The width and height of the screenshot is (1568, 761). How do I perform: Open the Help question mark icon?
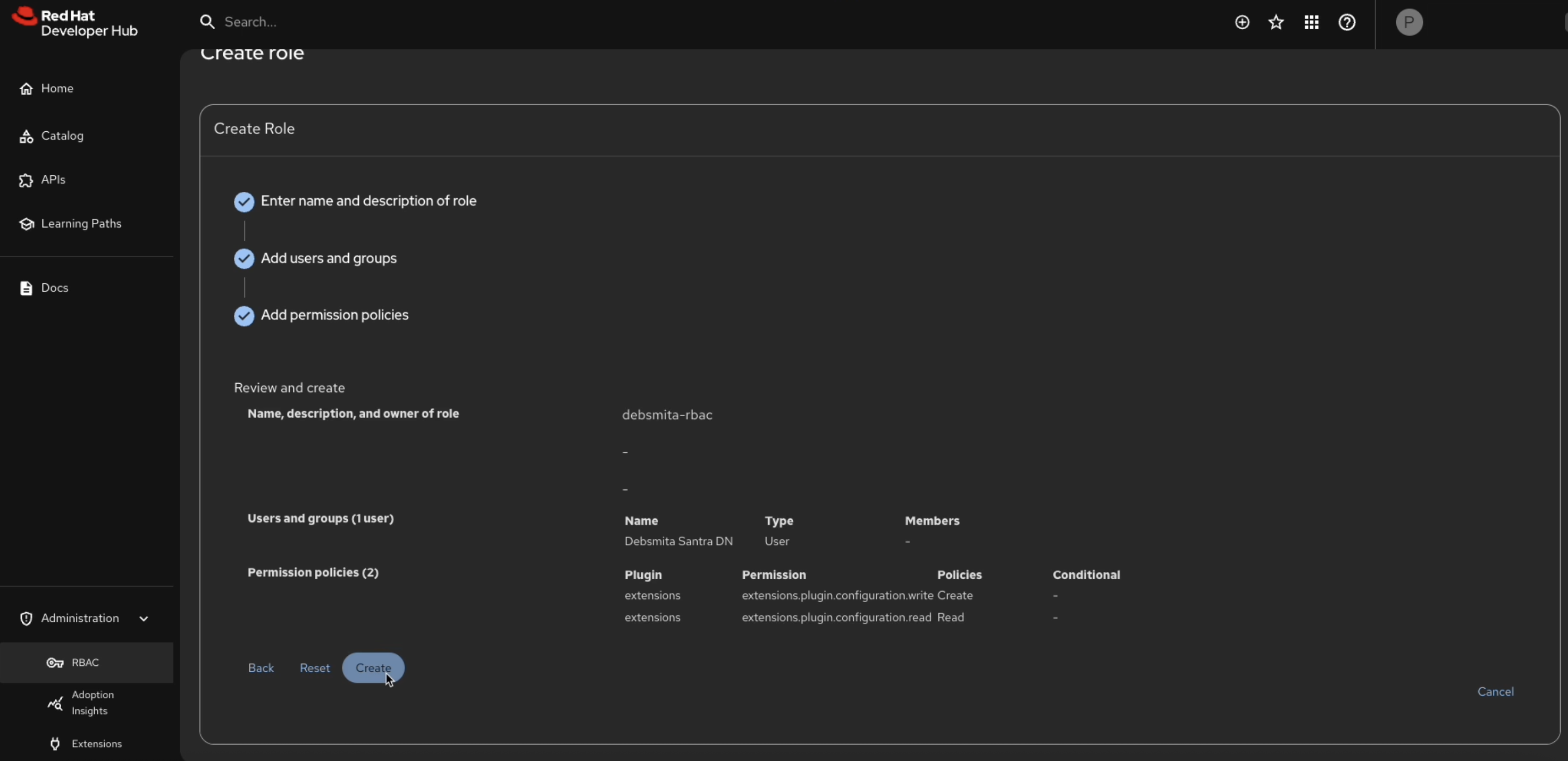[1347, 22]
